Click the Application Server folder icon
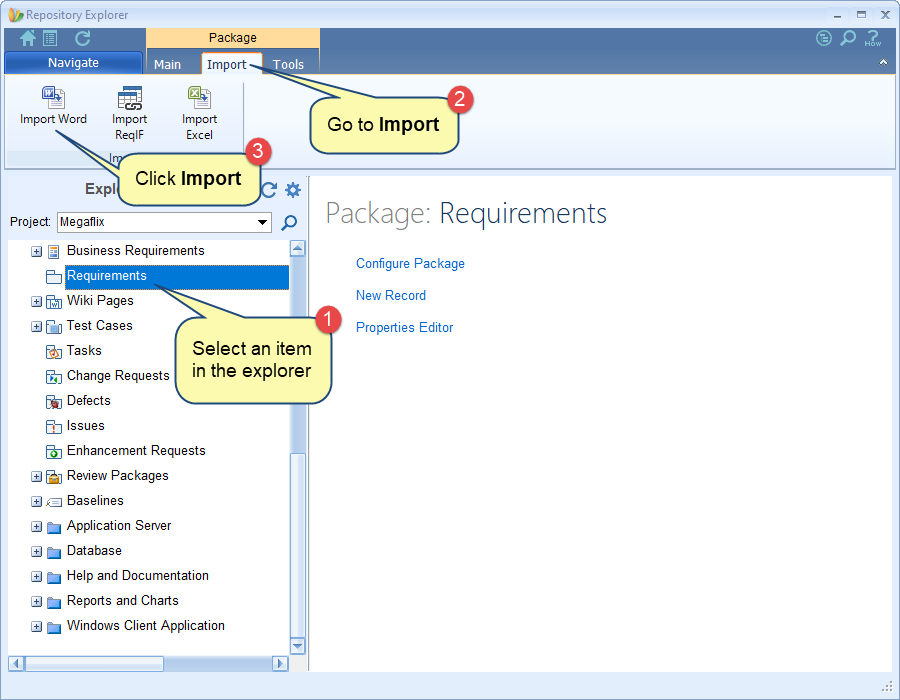Screen dimensions: 900x700 pyautogui.click(x=54, y=527)
